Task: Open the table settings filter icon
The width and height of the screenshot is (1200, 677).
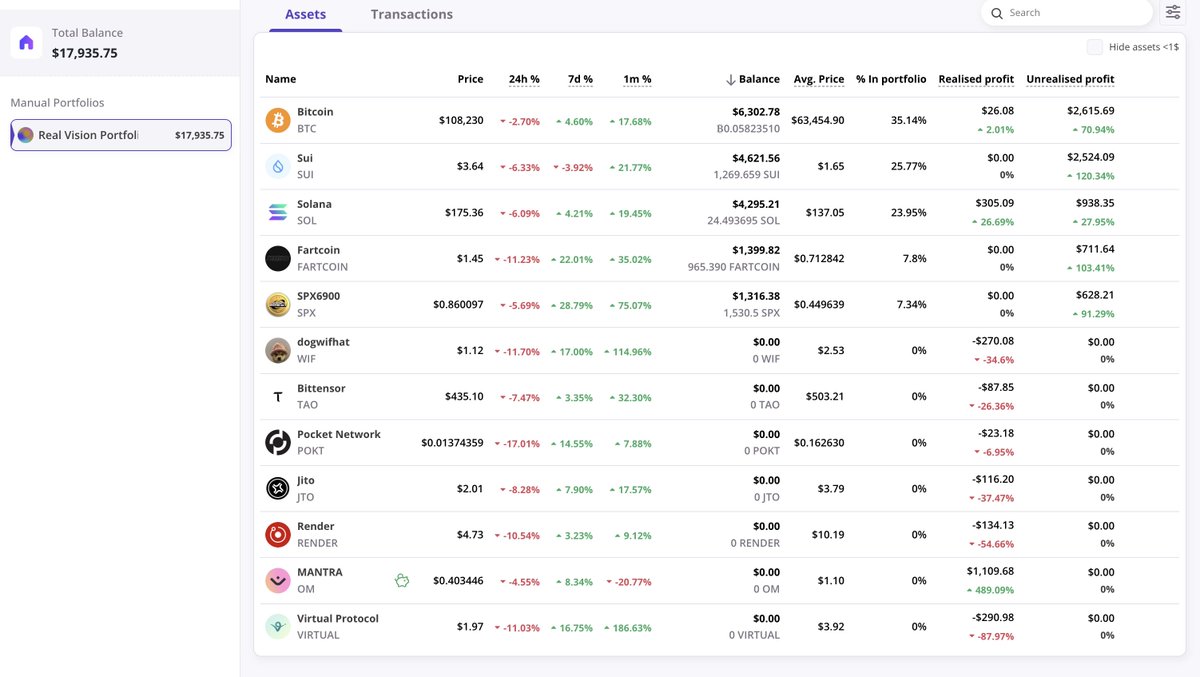Action: pos(1173,12)
